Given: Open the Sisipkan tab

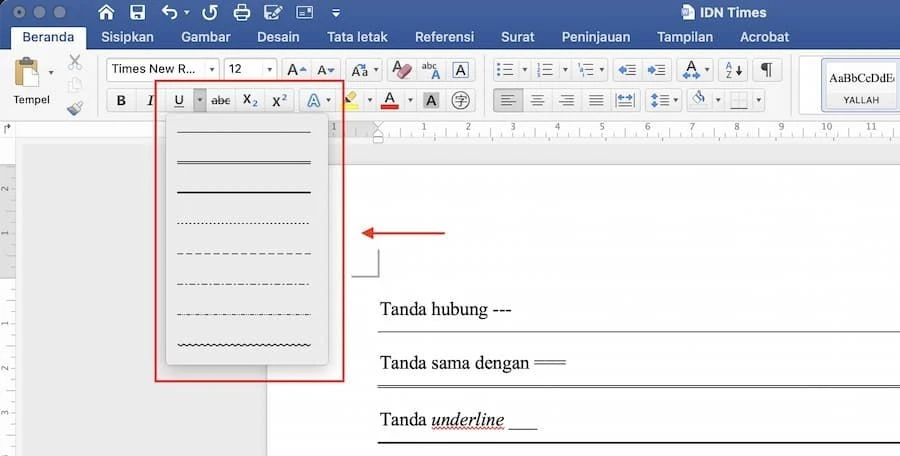Looking at the screenshot, I should (127, 37).
